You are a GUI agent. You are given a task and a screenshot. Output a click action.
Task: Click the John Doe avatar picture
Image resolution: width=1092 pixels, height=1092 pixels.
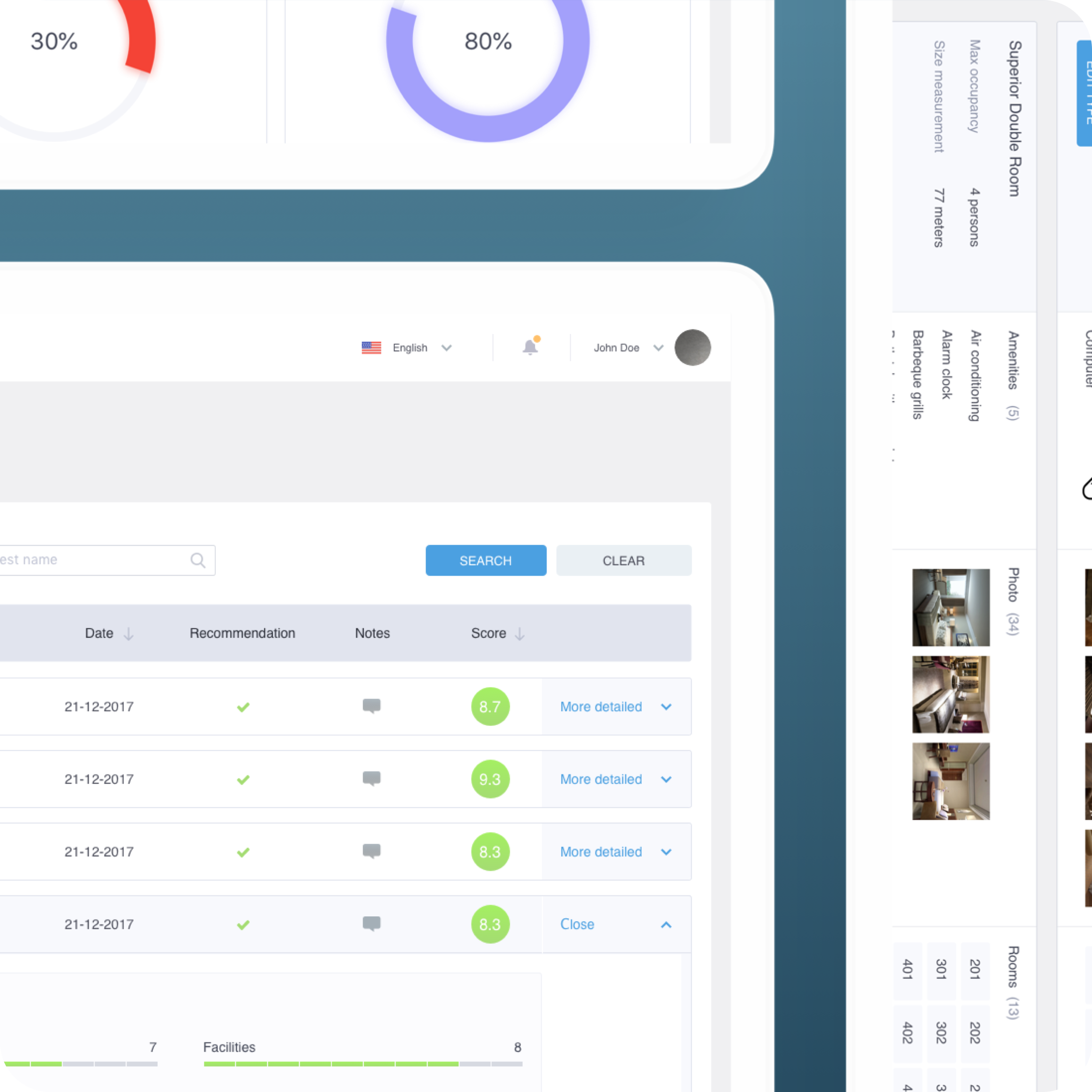pos(692,347)
